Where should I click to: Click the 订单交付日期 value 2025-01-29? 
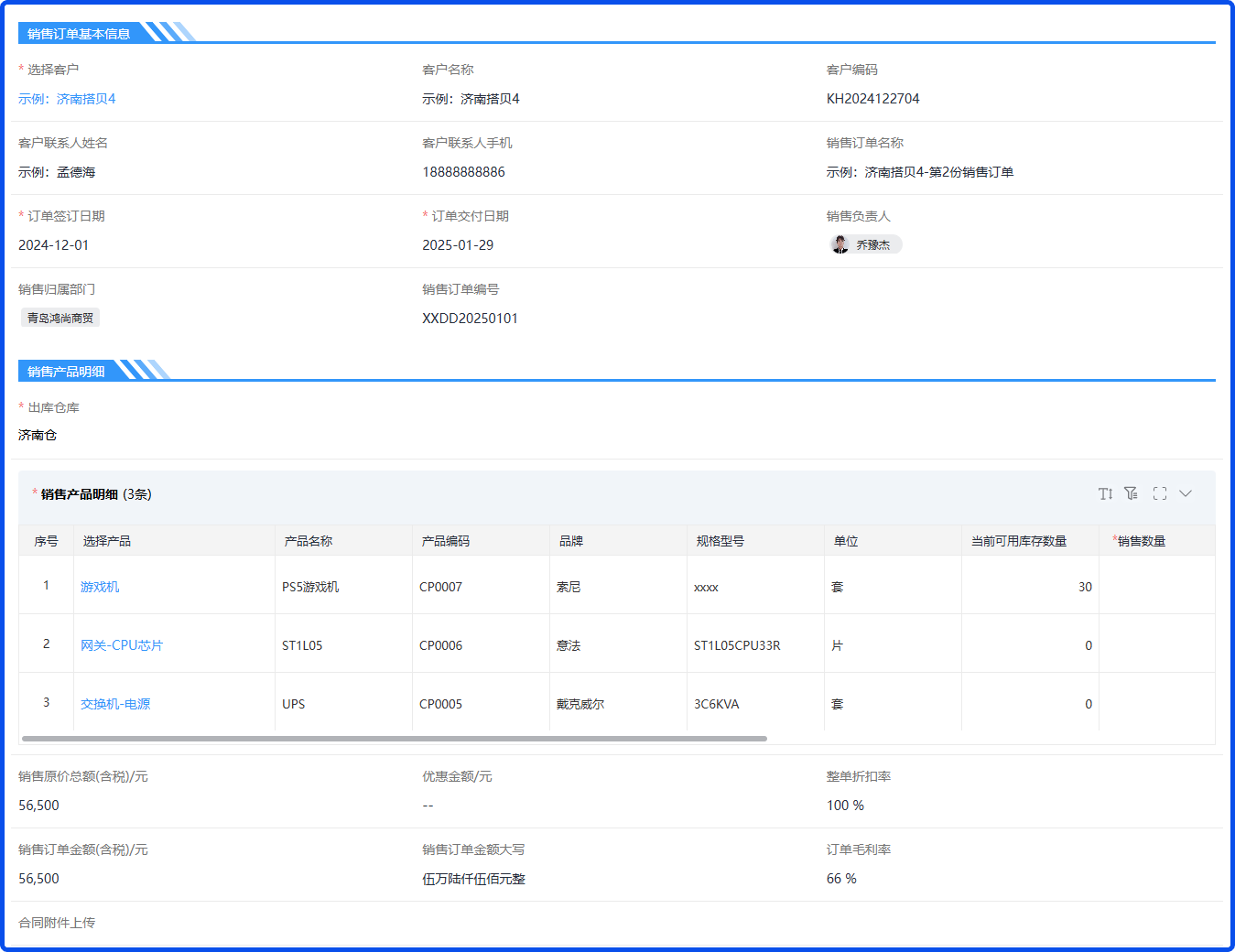[x=458, y=245]
